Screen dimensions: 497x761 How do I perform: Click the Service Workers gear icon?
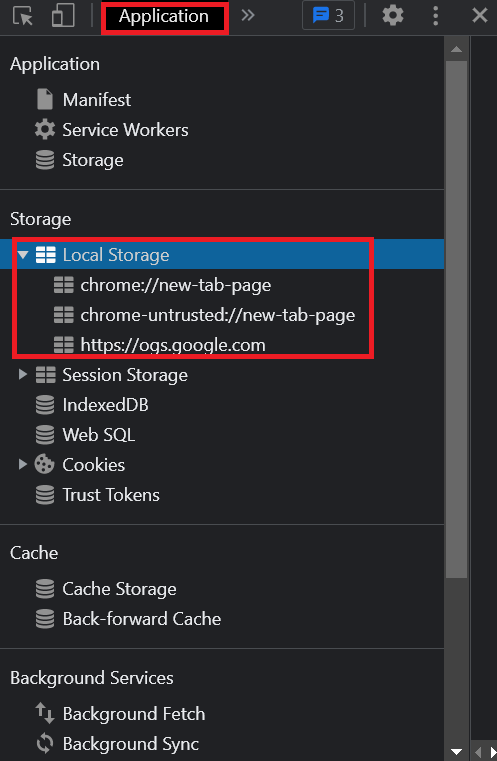pyautogui.click(x=45, y=130)
